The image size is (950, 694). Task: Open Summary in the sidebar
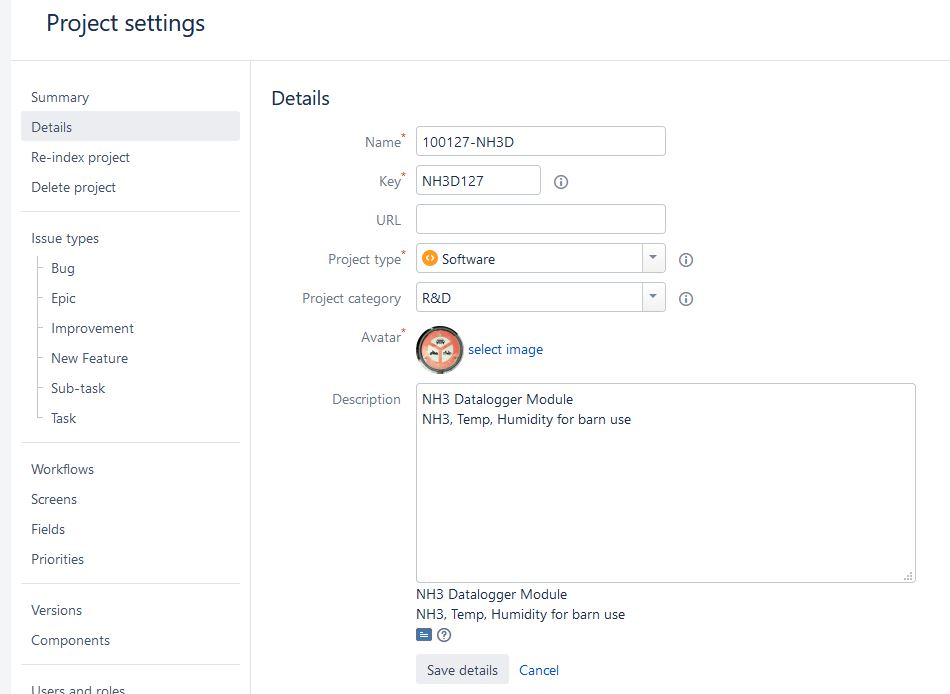(x=60, y=98)
